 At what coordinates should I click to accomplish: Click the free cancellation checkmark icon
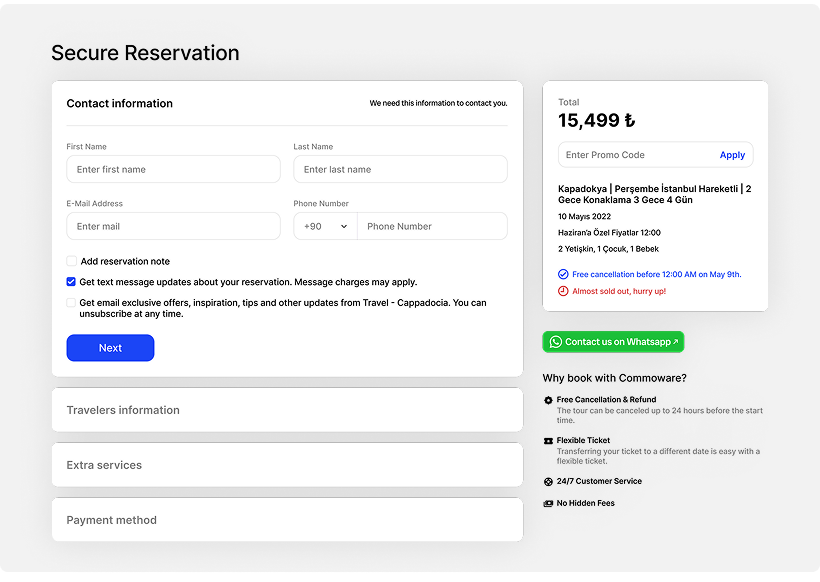pos(563,274)
